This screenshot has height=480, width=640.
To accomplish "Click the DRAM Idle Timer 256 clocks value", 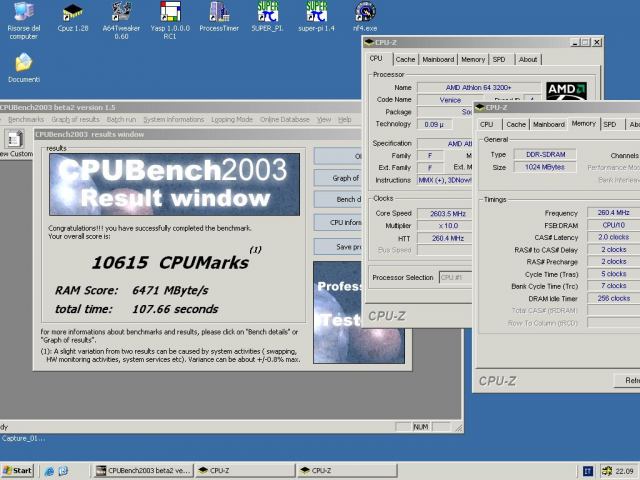I will point(613,298).
